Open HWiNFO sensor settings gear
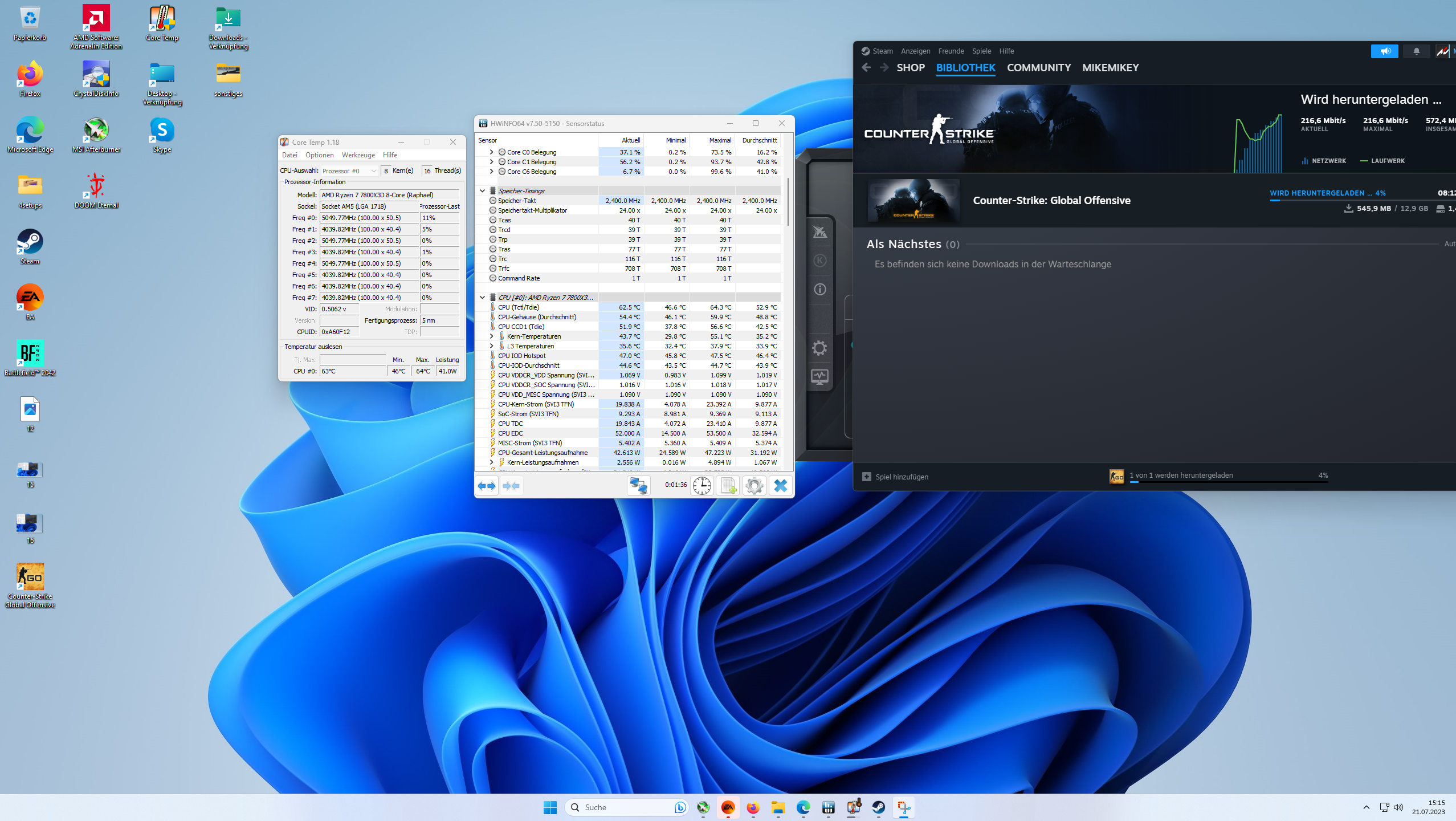This screenshot has height=821, width=1456. (x=754, y=486)
